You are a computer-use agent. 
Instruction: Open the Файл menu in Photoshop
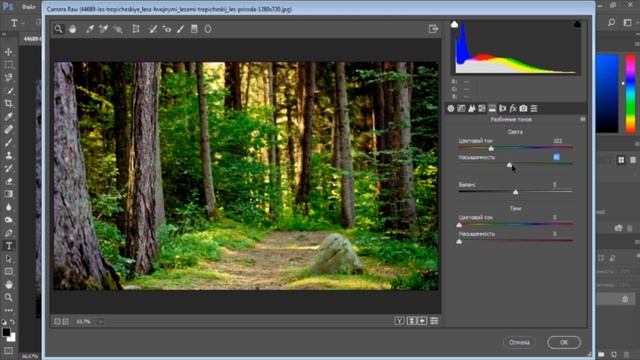tap(29, 7)
